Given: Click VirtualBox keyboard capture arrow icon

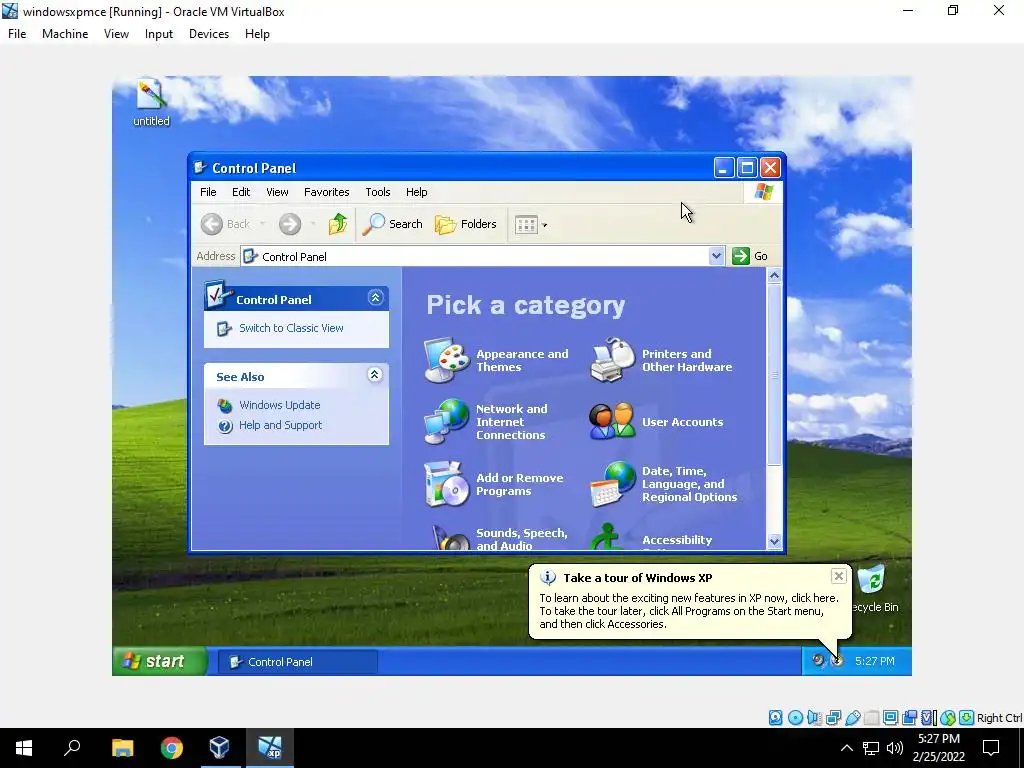Looking at the screenshot, I should click(x=967, y=718).
